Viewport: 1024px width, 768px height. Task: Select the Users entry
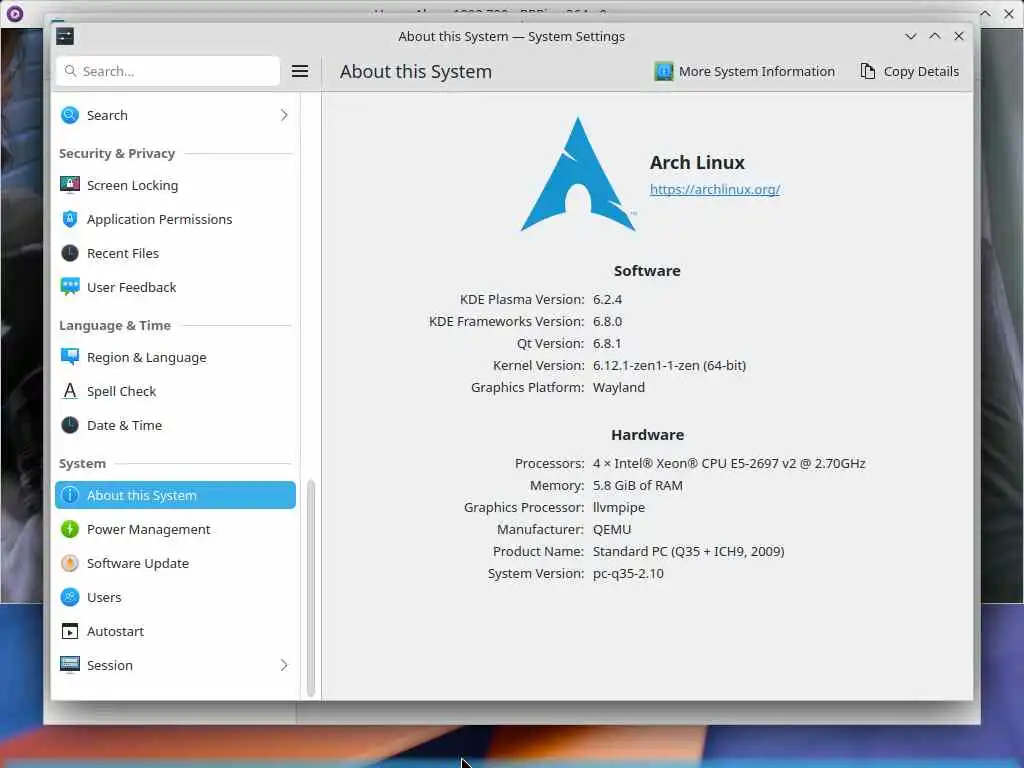click(x=175, y=597)
